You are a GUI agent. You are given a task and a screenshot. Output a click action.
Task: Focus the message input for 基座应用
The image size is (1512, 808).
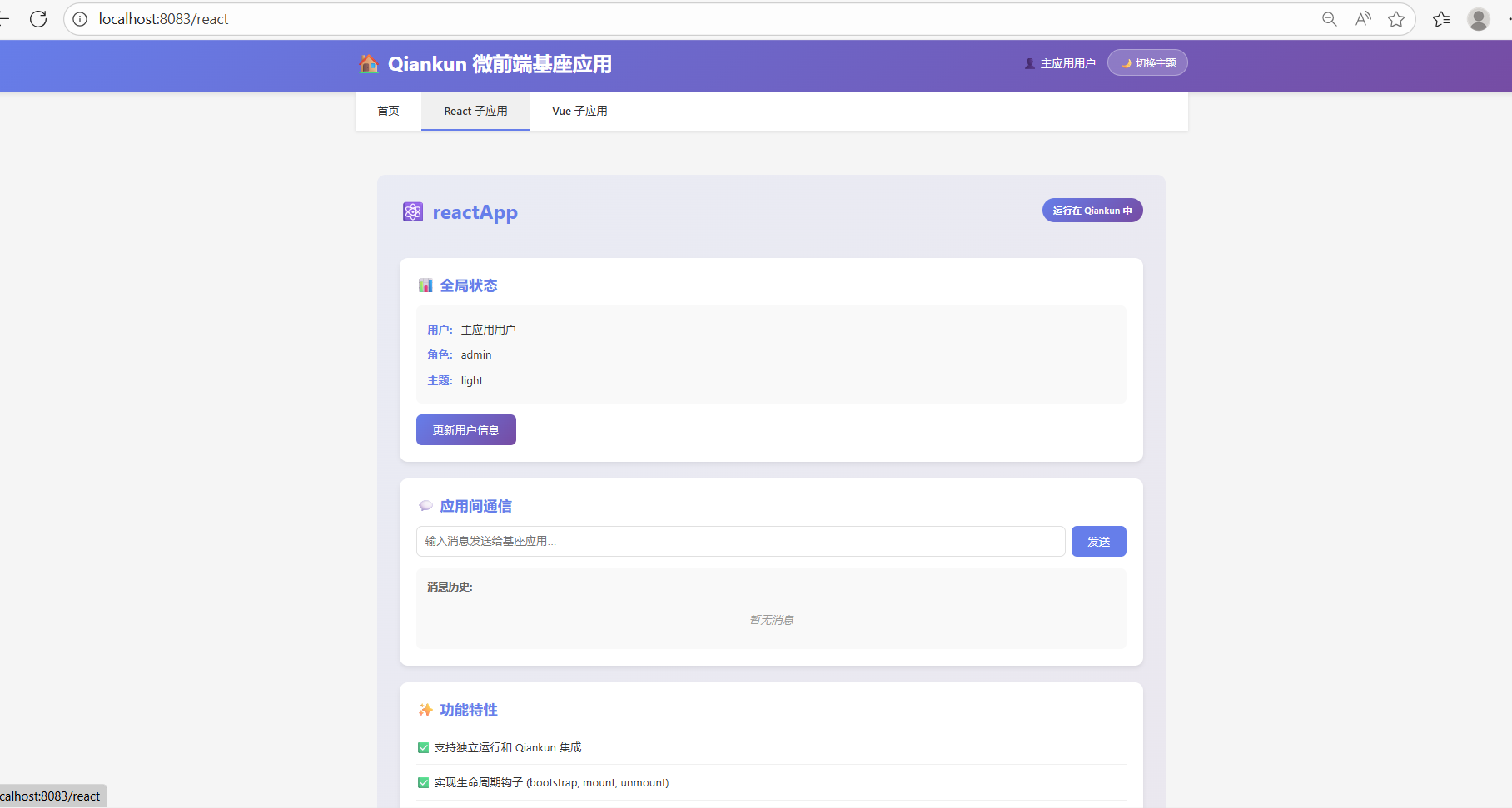(740, 542)
